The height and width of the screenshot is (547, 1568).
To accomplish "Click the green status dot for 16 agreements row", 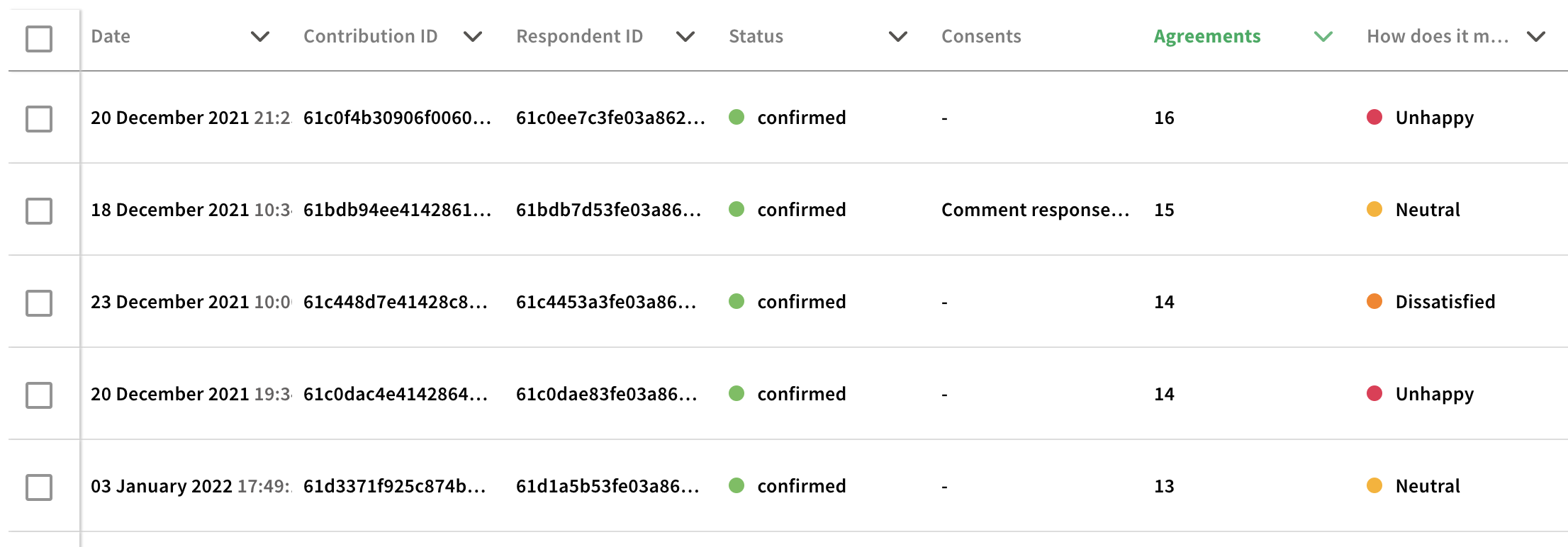I will pos(737,117).
